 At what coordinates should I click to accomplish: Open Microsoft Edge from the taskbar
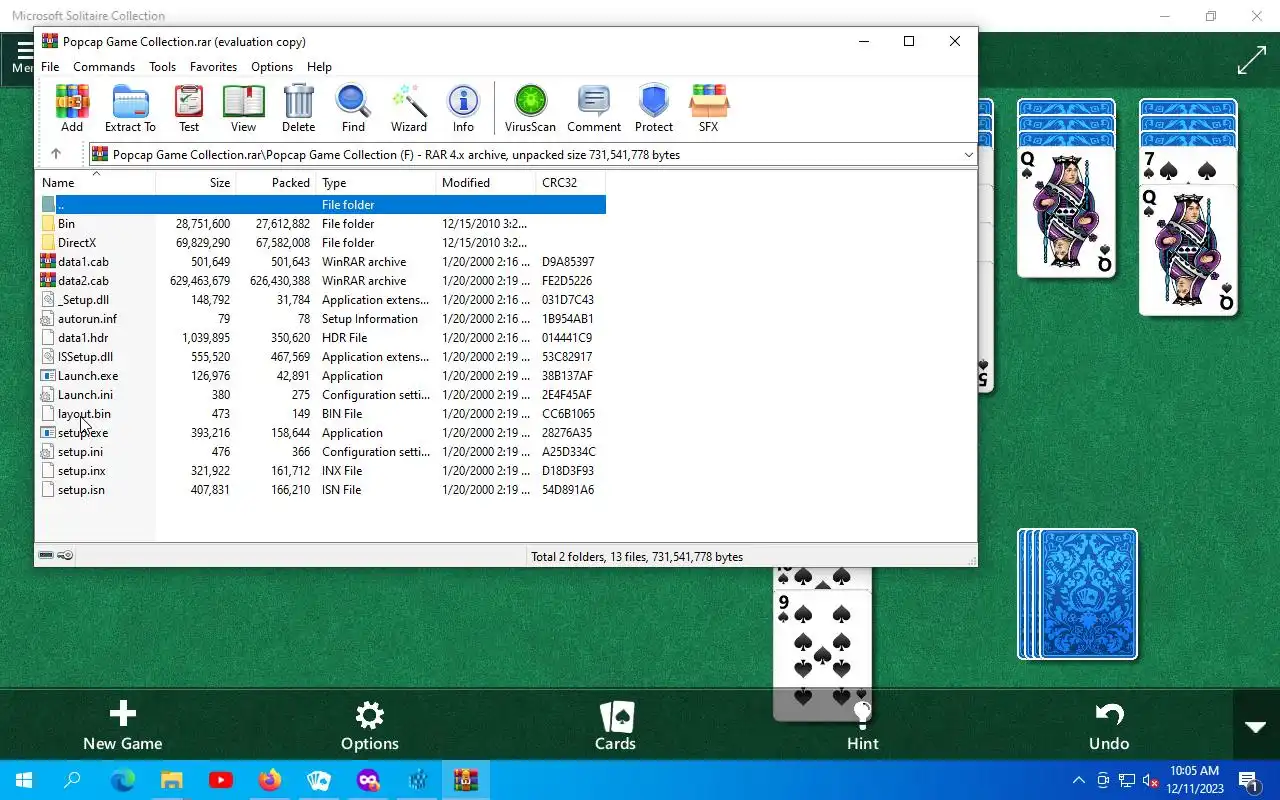click(122, 780)
